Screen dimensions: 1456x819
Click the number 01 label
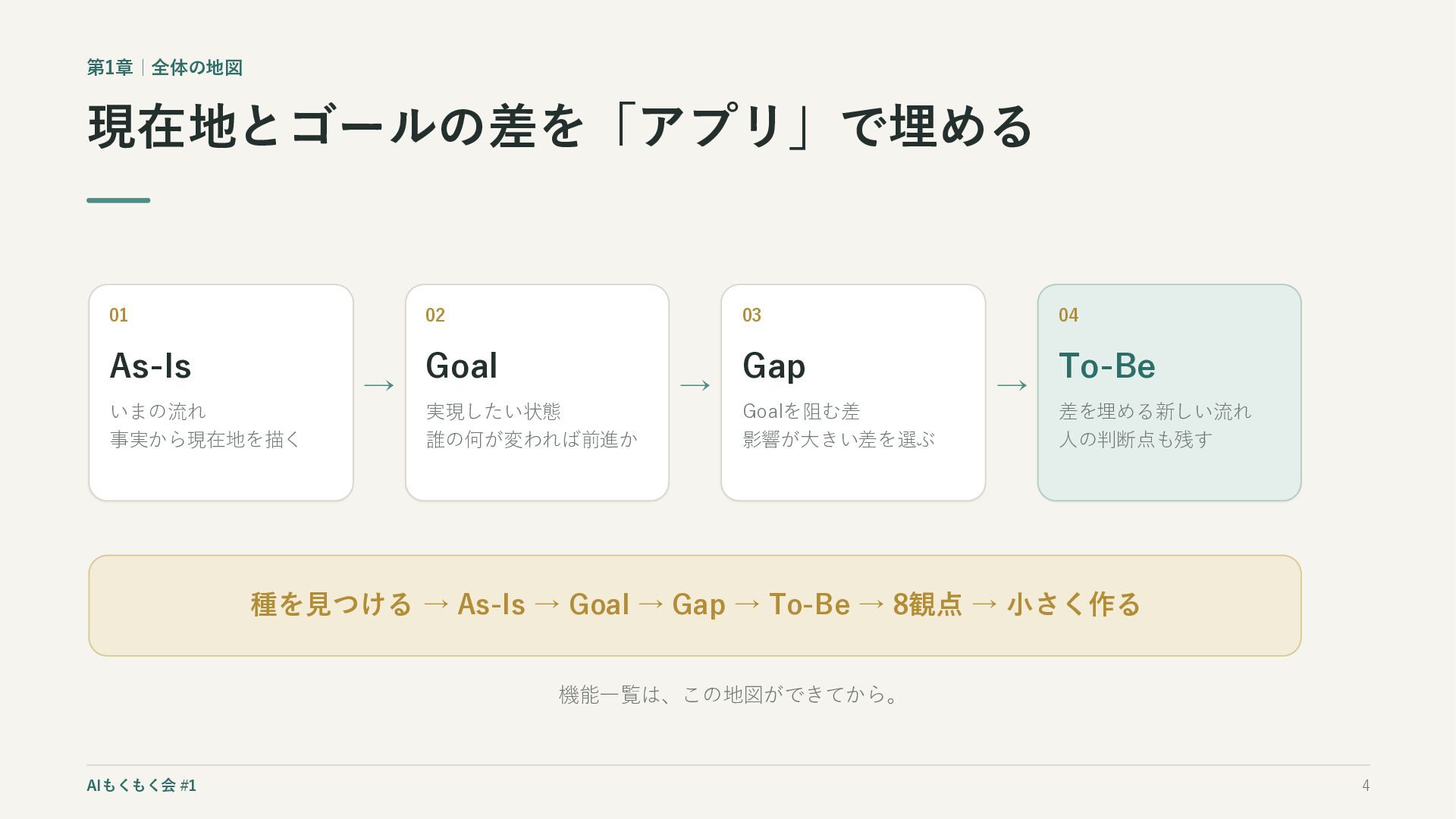118,315
